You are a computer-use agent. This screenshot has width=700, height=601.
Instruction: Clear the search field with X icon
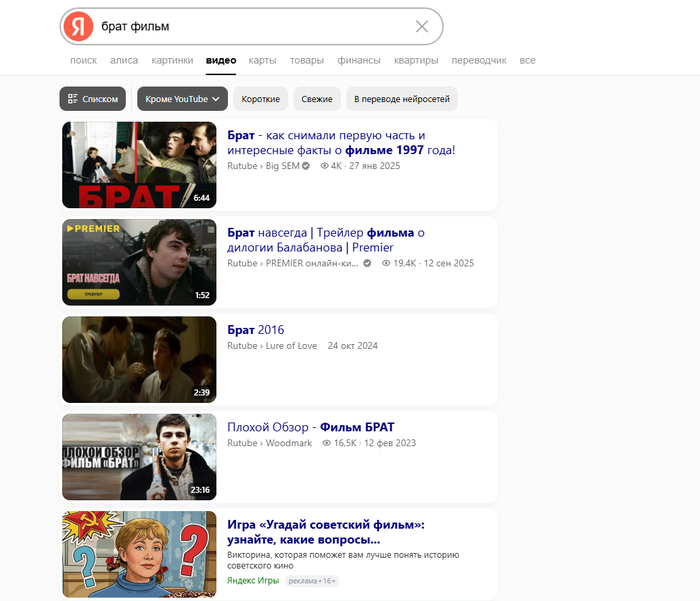(x=422, y=26)
